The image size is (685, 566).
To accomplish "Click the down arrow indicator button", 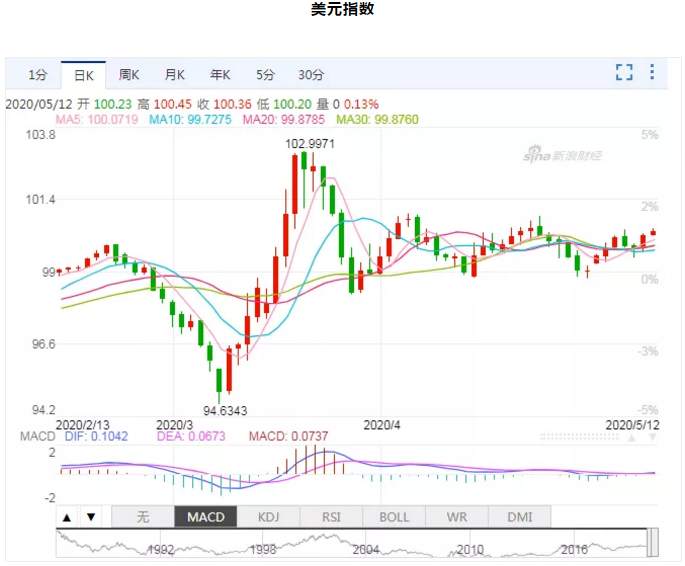I will click(91, 517).
